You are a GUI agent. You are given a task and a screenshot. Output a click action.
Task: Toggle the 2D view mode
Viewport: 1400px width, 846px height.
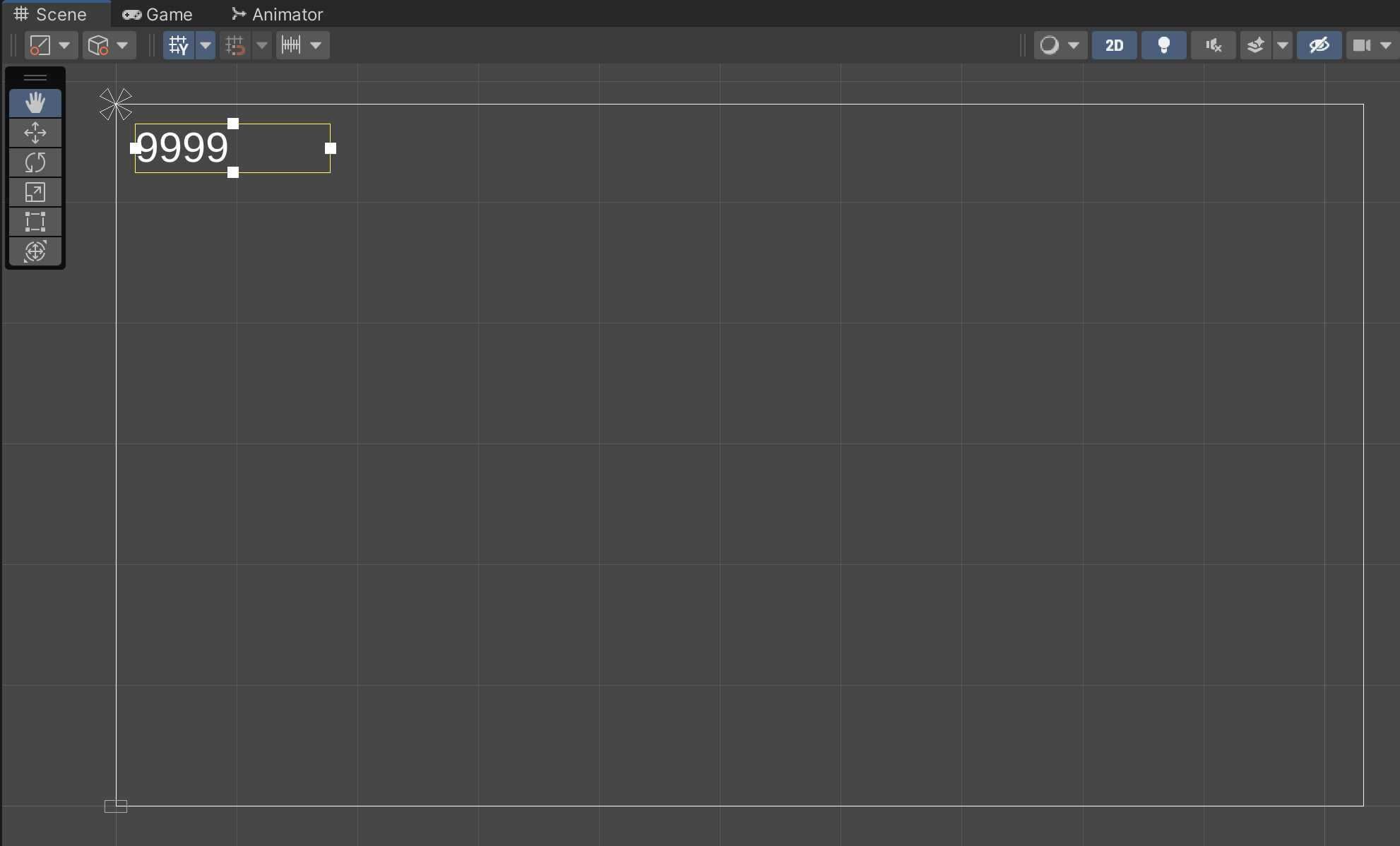click(x=1114, y=45)
